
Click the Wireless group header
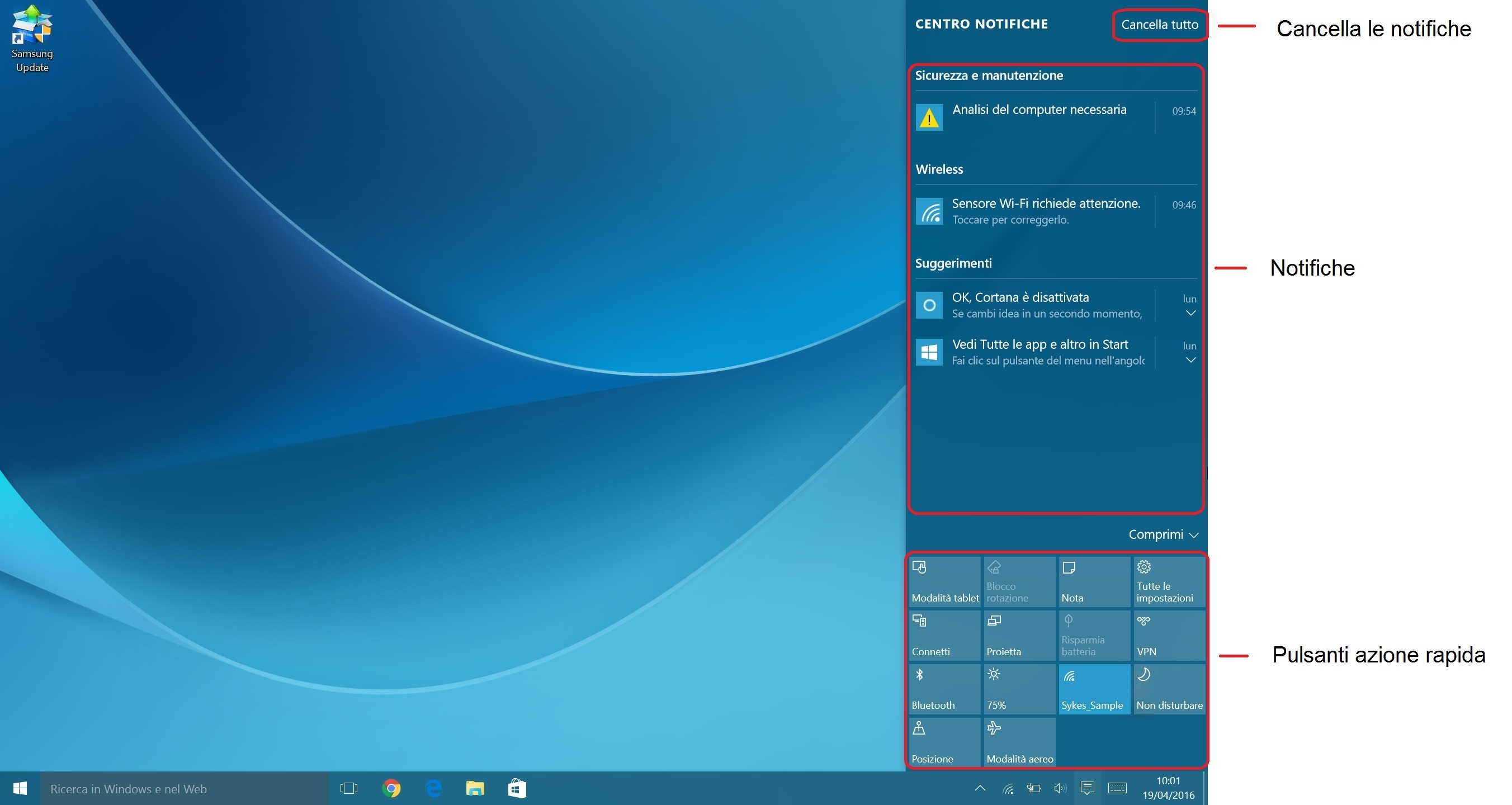939,169
